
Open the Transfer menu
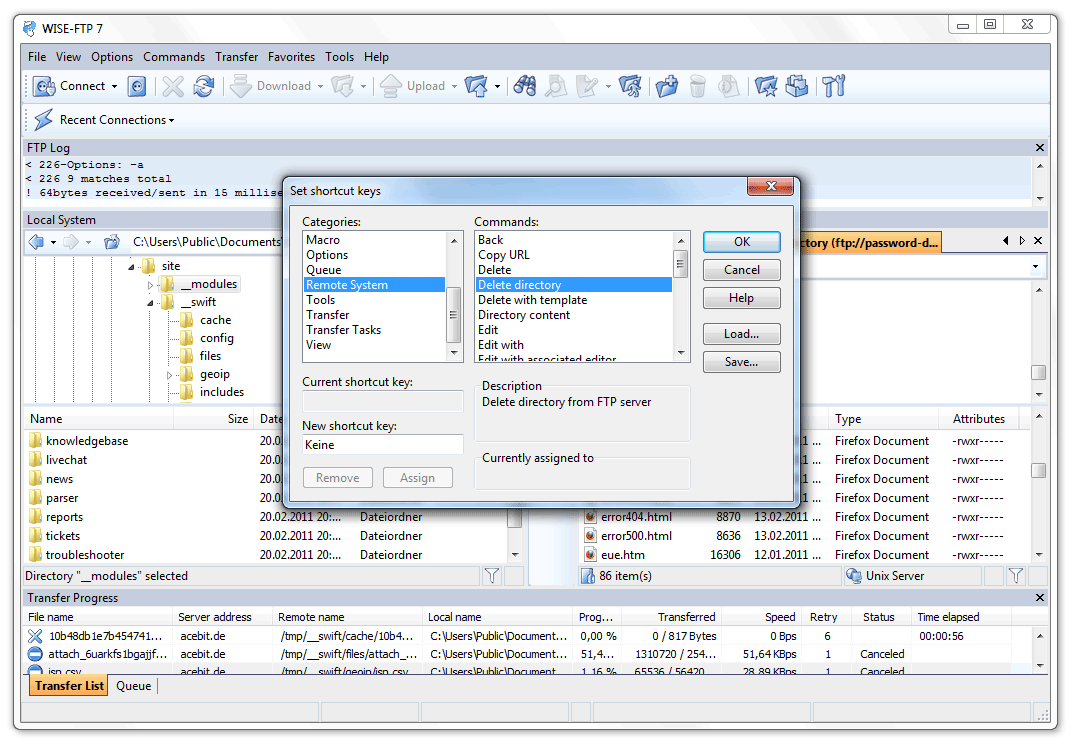pos(236,57)
